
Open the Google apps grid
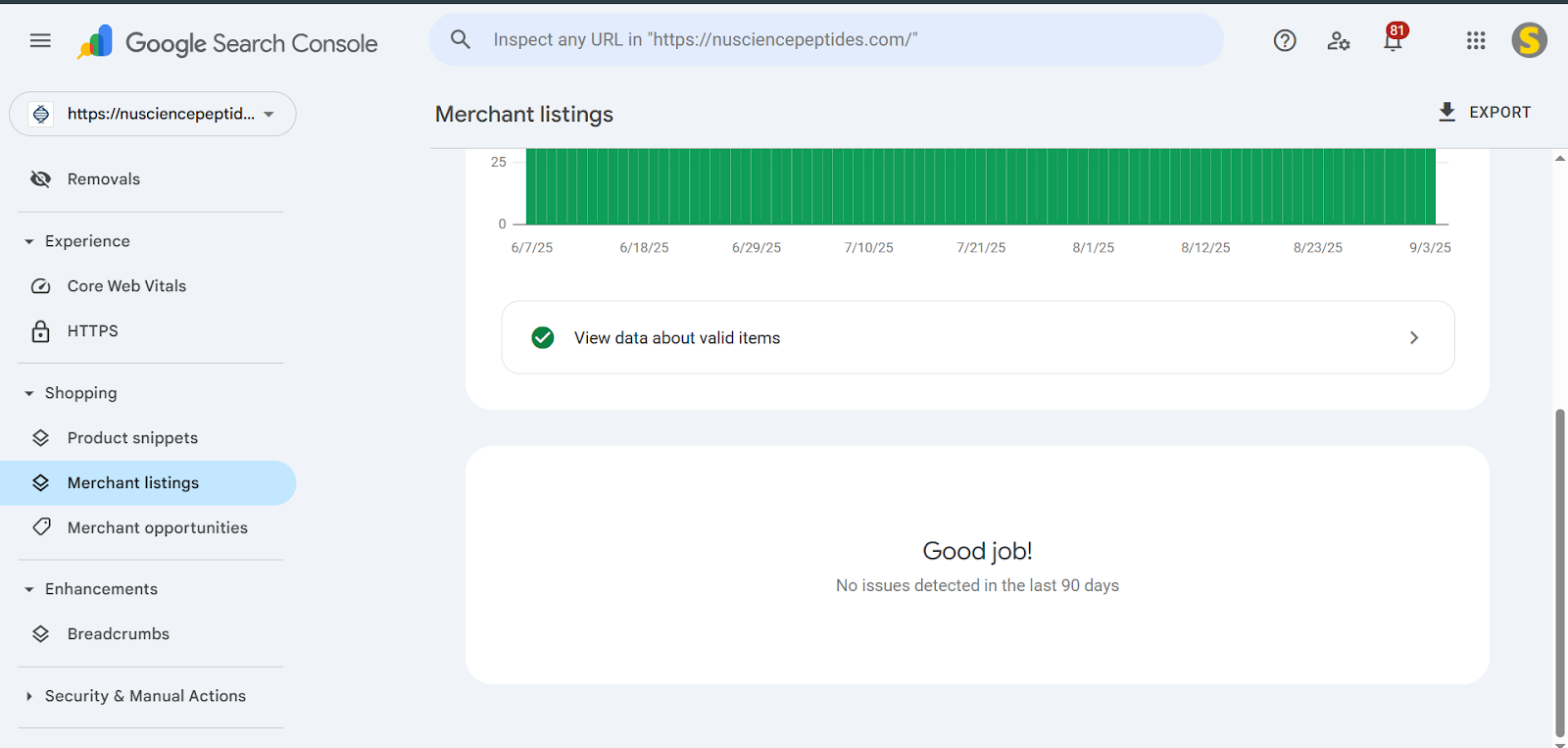pyautogui.click(x=1476, y=40)
